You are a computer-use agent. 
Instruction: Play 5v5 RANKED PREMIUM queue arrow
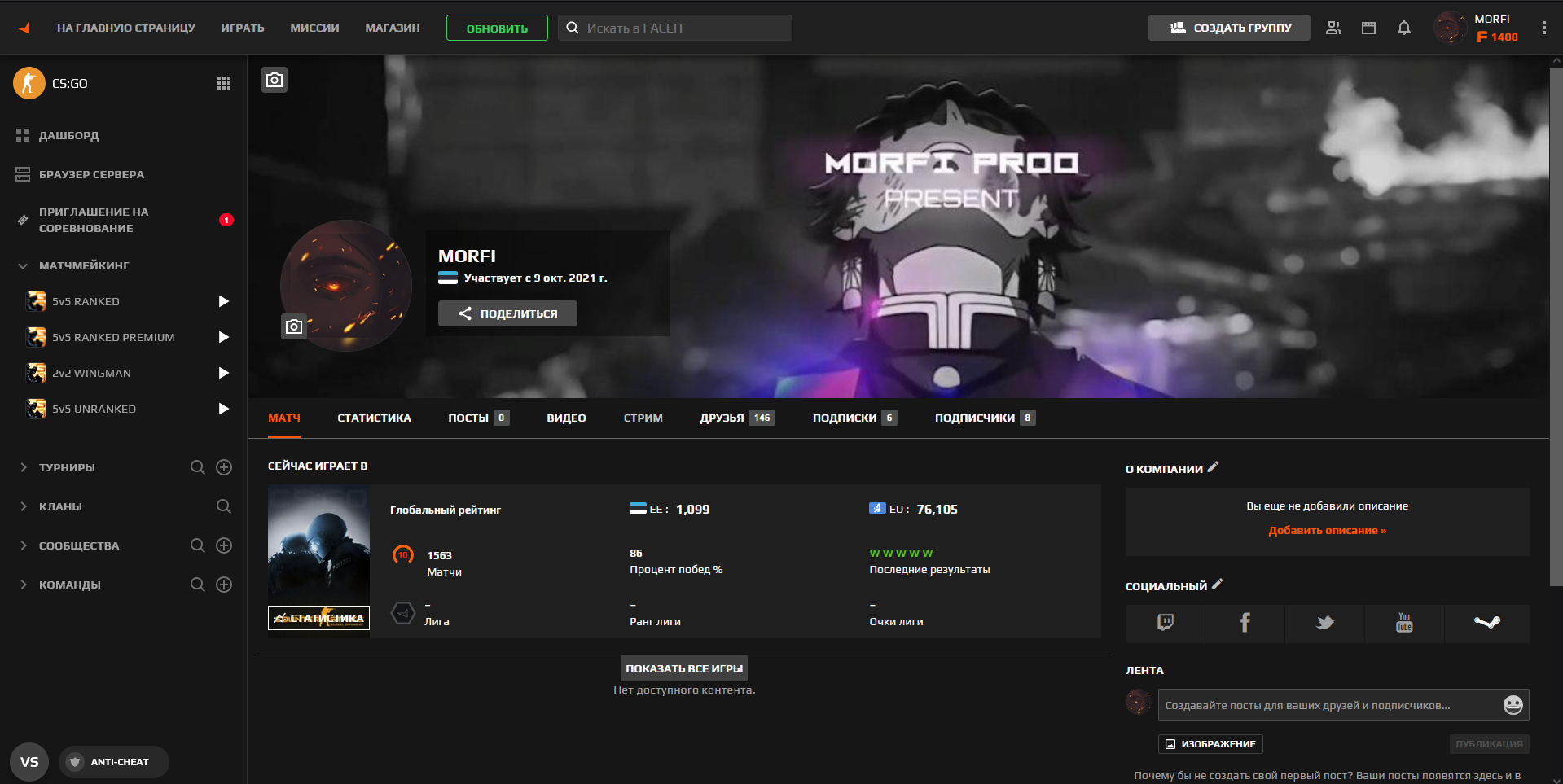click(223, 337)
